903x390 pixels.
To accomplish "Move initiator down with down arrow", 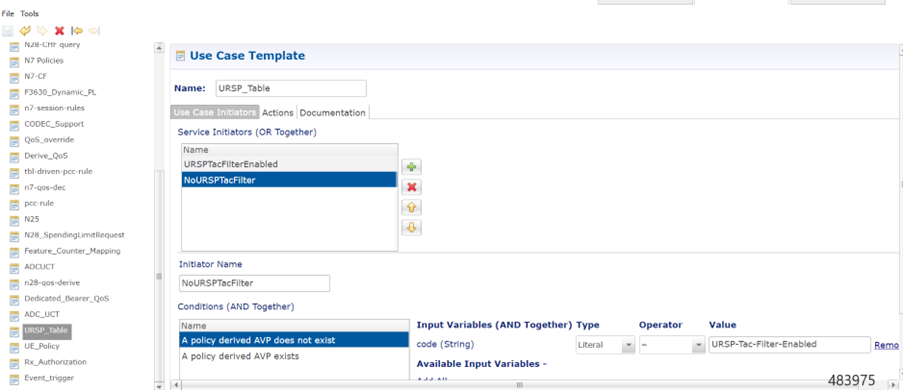I will (411, 228).
